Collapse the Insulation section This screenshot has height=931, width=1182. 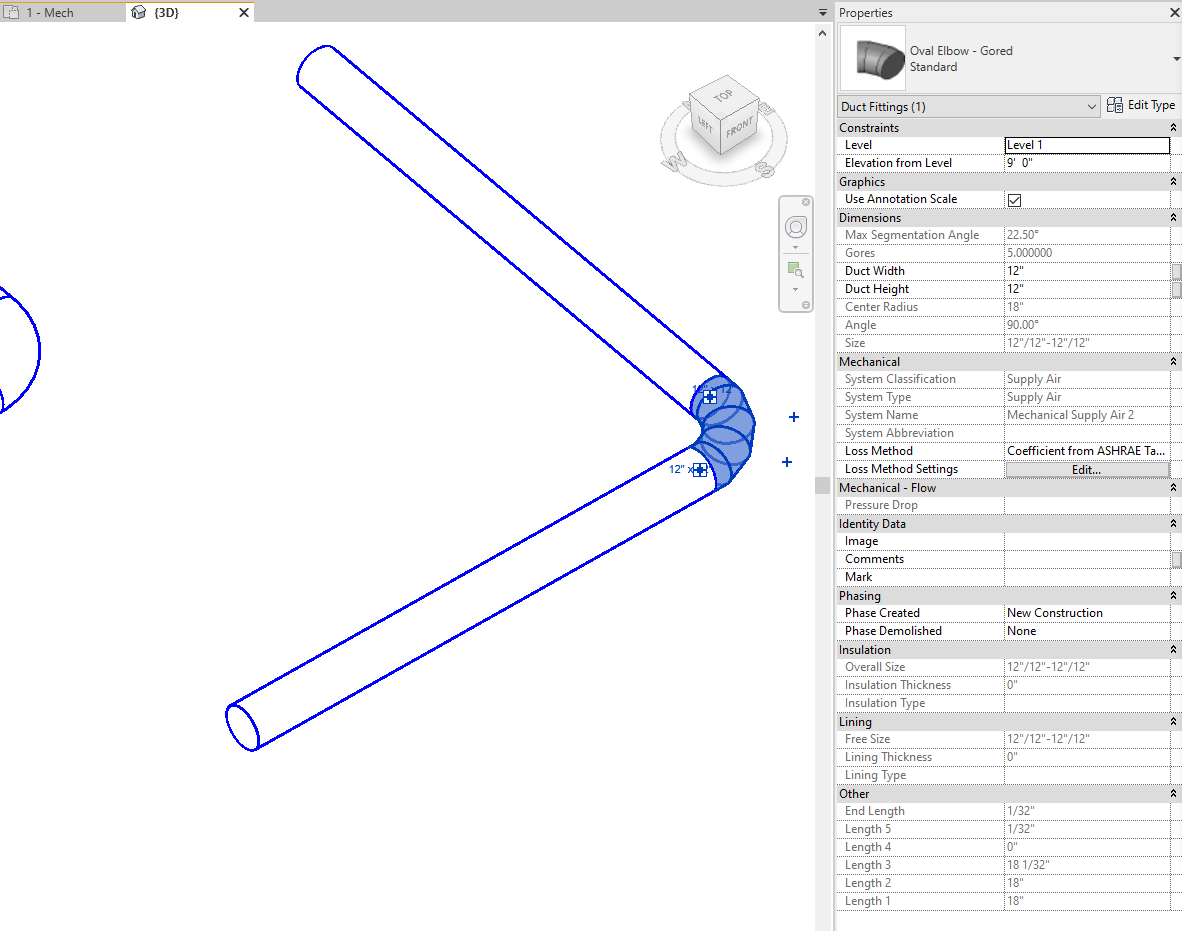point(1173,649)
